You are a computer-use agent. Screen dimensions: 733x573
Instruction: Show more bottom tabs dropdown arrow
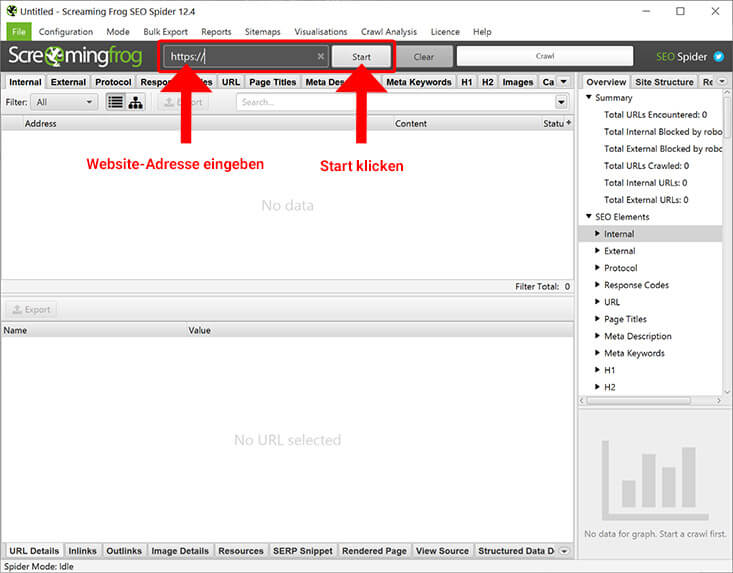pos(564,551)
